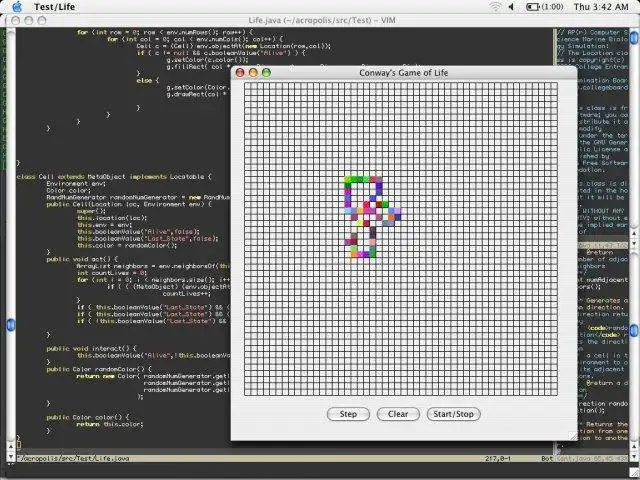The height and width of the screenshot is (480, 640).
Task: Click the resize grip of the Game of Life window
Action: click(x=573, y=436)
